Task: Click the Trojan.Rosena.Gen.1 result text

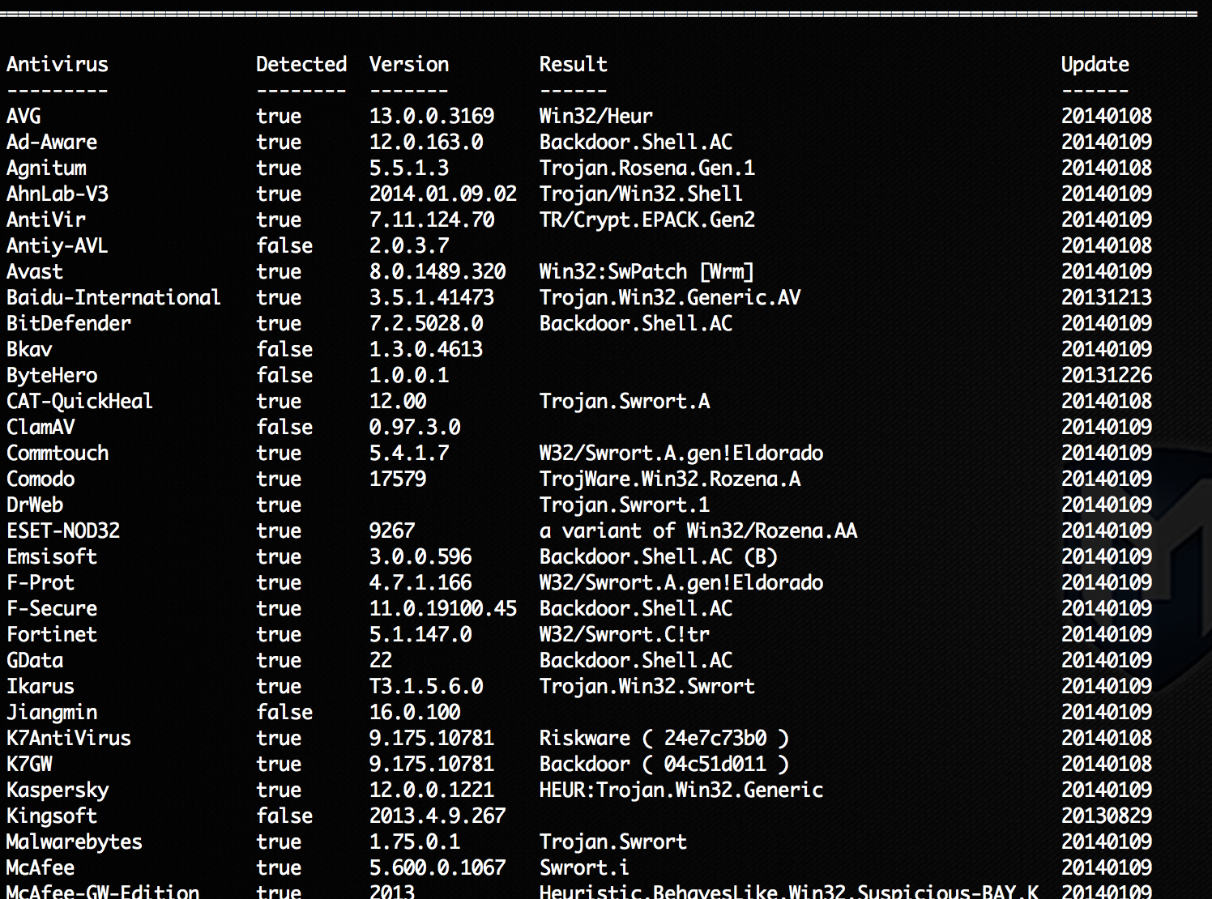Action: click(647, 168)
